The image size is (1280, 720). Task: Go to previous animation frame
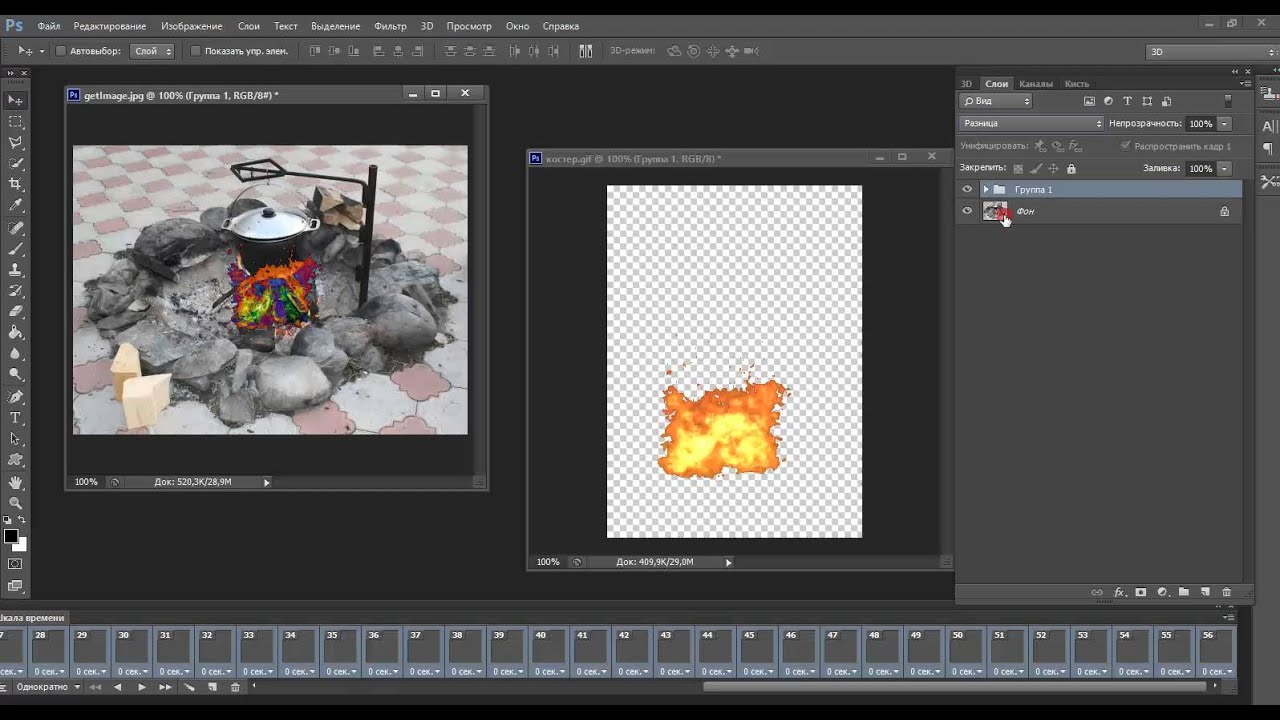(118, 687)
